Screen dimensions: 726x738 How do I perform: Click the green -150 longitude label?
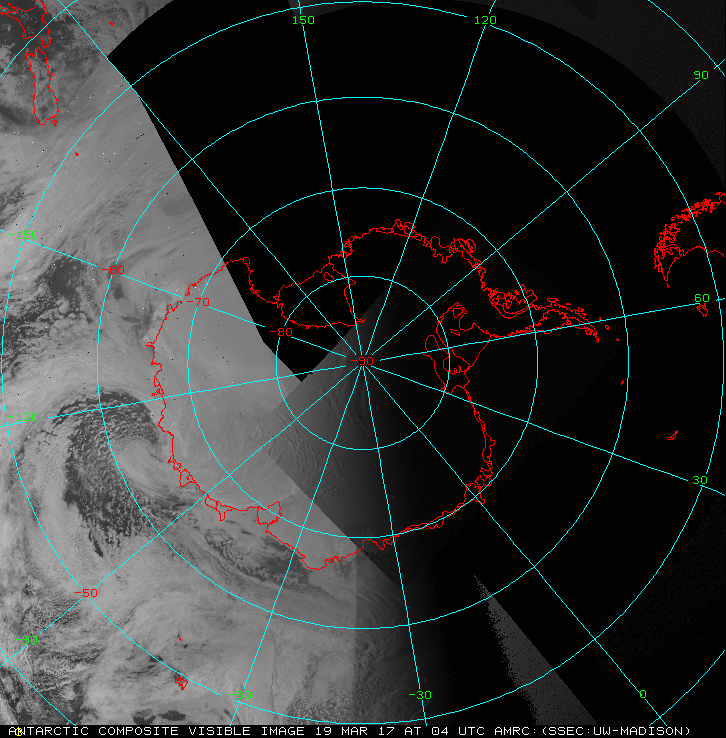coord(24,235)
